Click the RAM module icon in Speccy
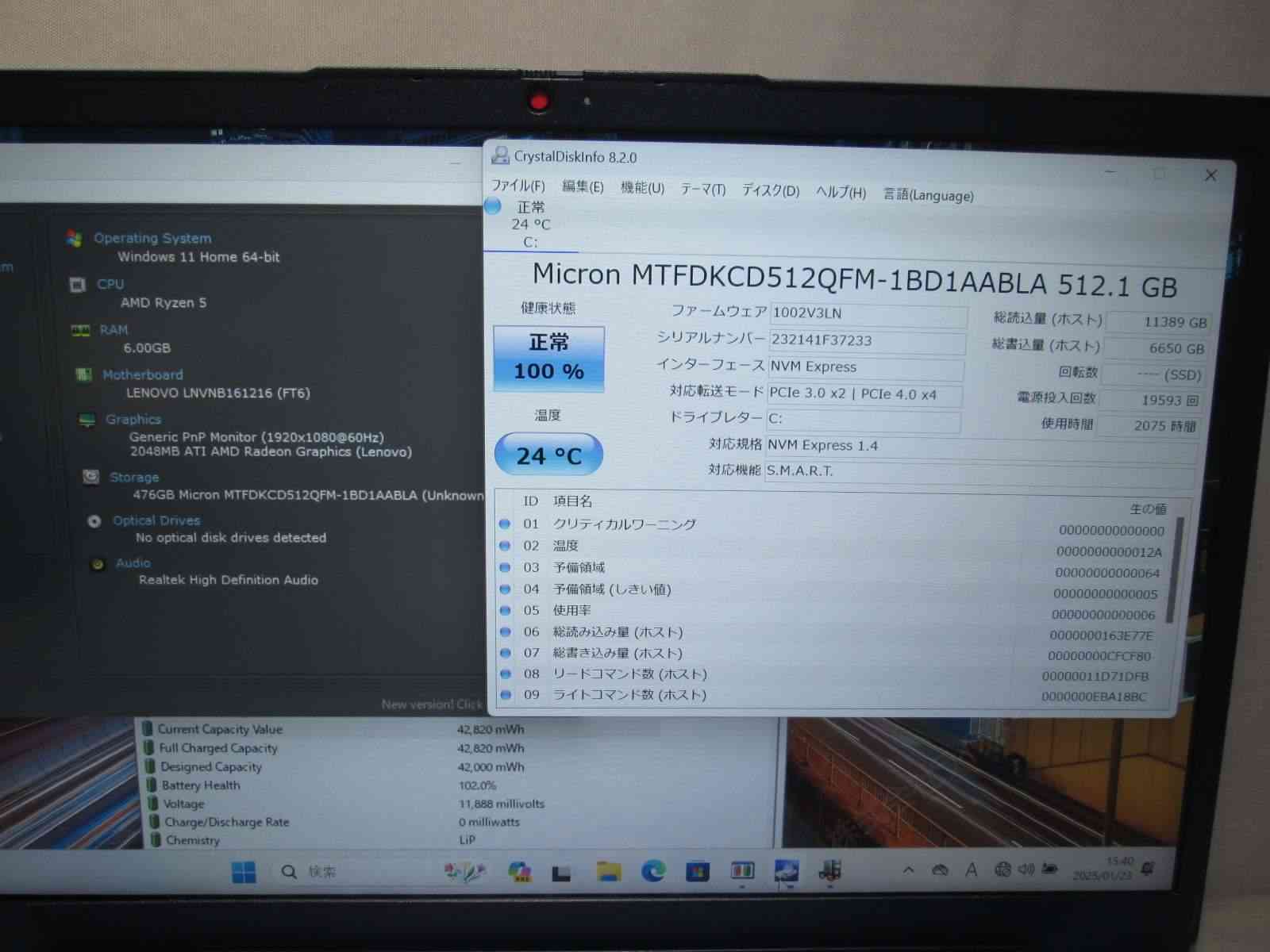 [x=81, y=330]
